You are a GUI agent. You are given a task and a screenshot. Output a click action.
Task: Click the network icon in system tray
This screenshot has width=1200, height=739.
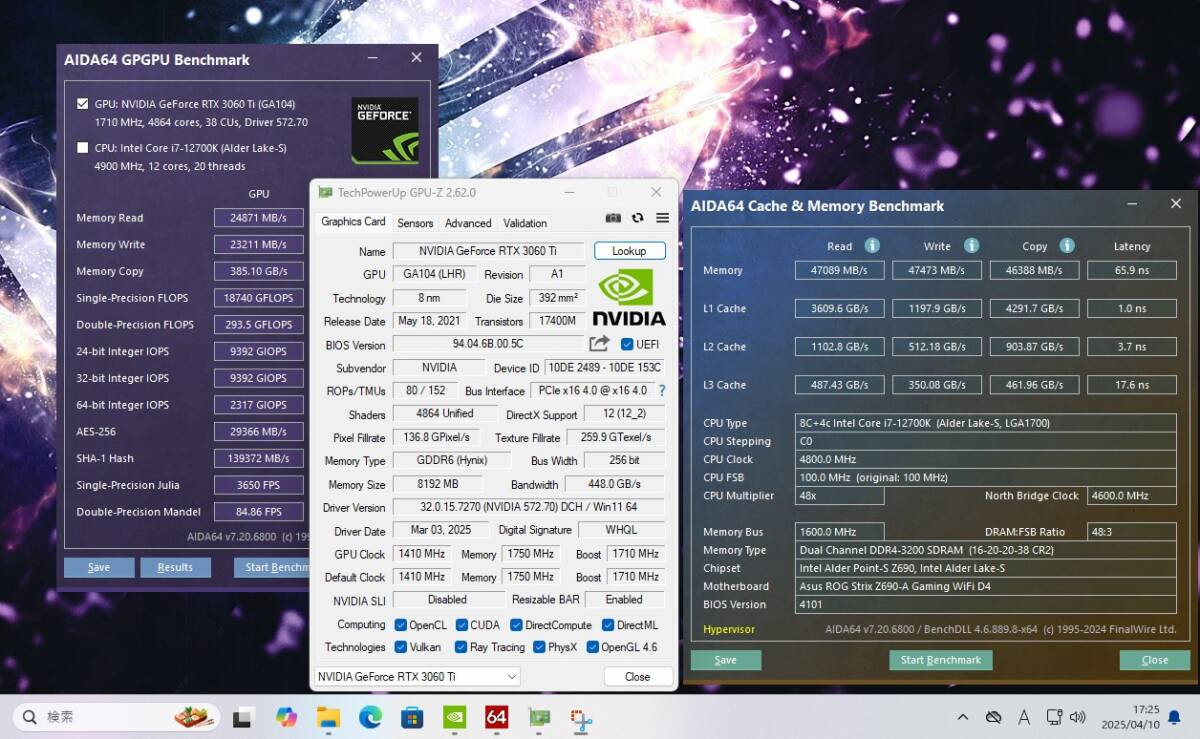coord(1053,717)
